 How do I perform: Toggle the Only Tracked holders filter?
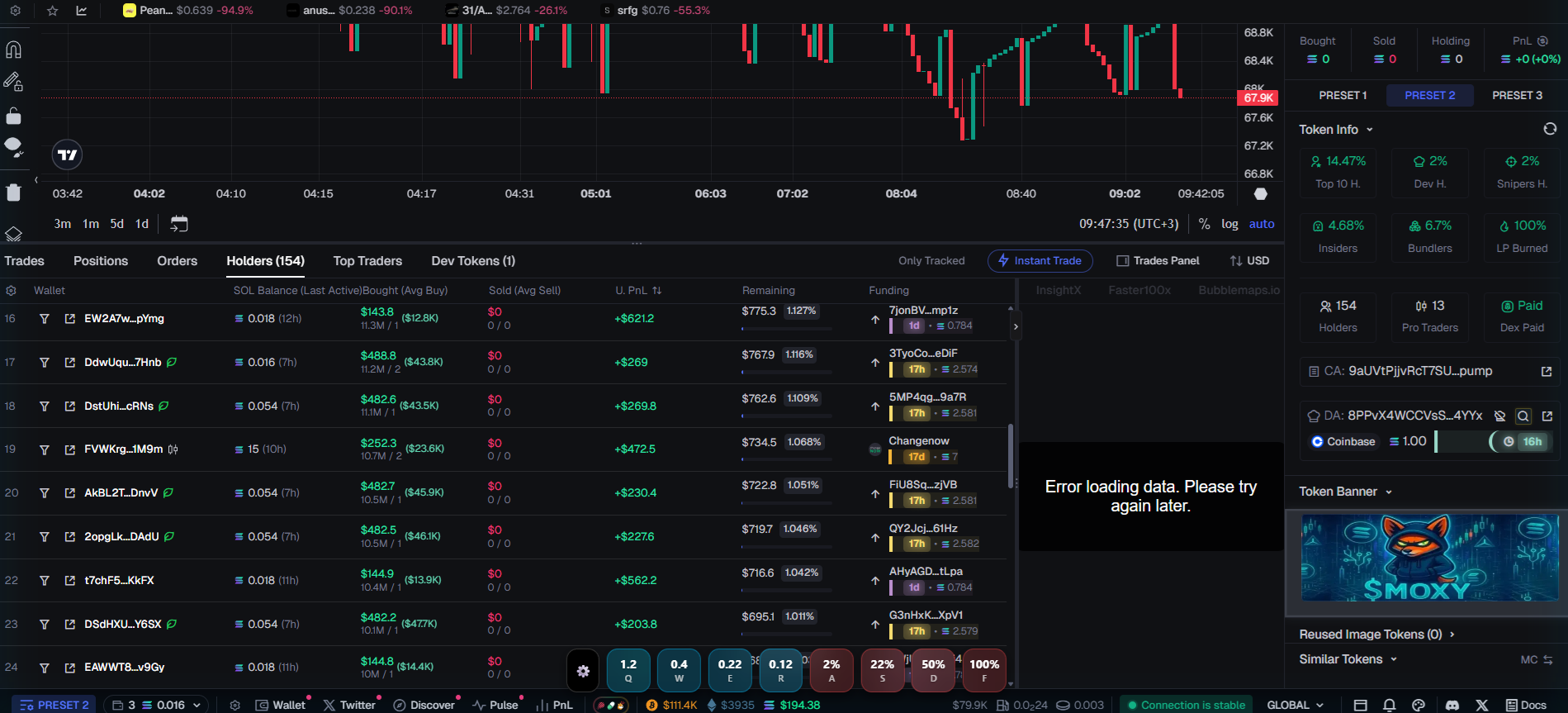click(x=931, y=261)
